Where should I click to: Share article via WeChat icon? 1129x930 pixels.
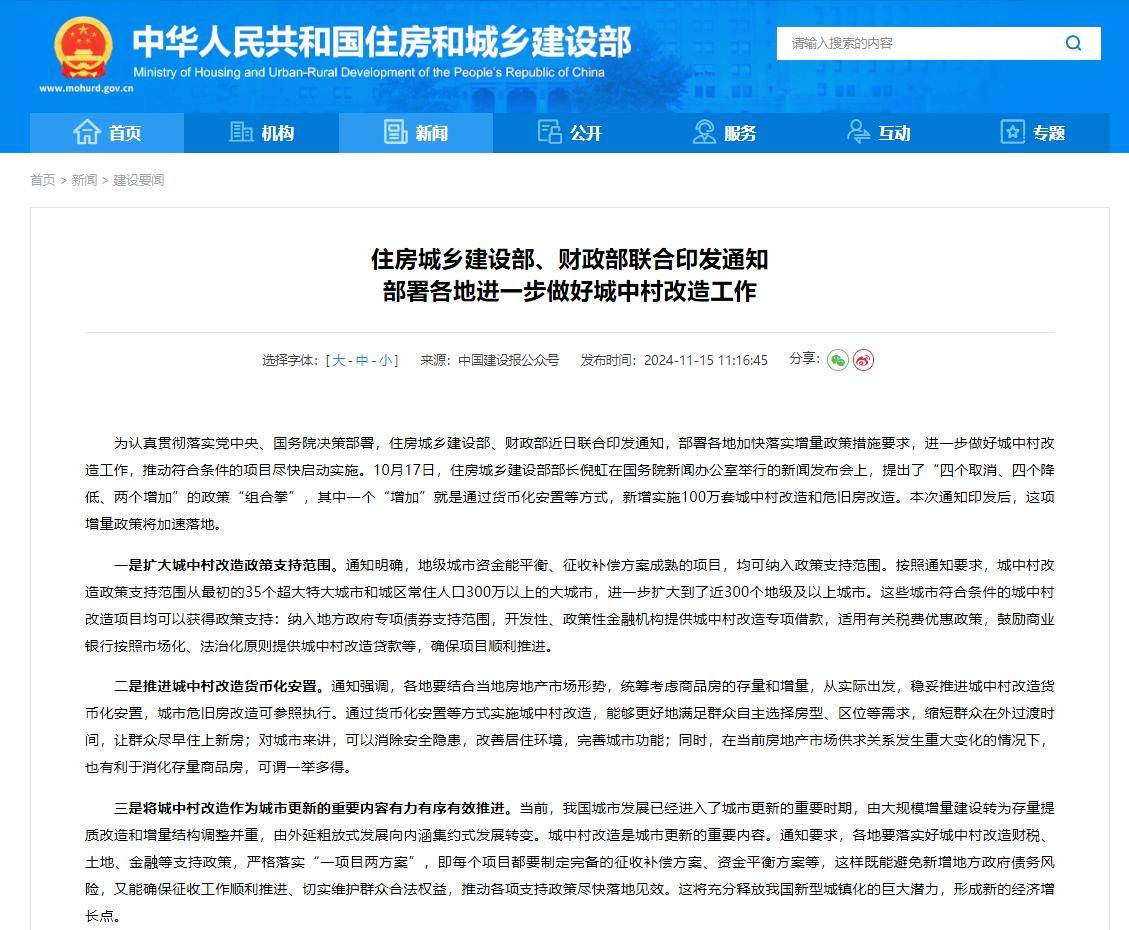click(x=837, y=360)
